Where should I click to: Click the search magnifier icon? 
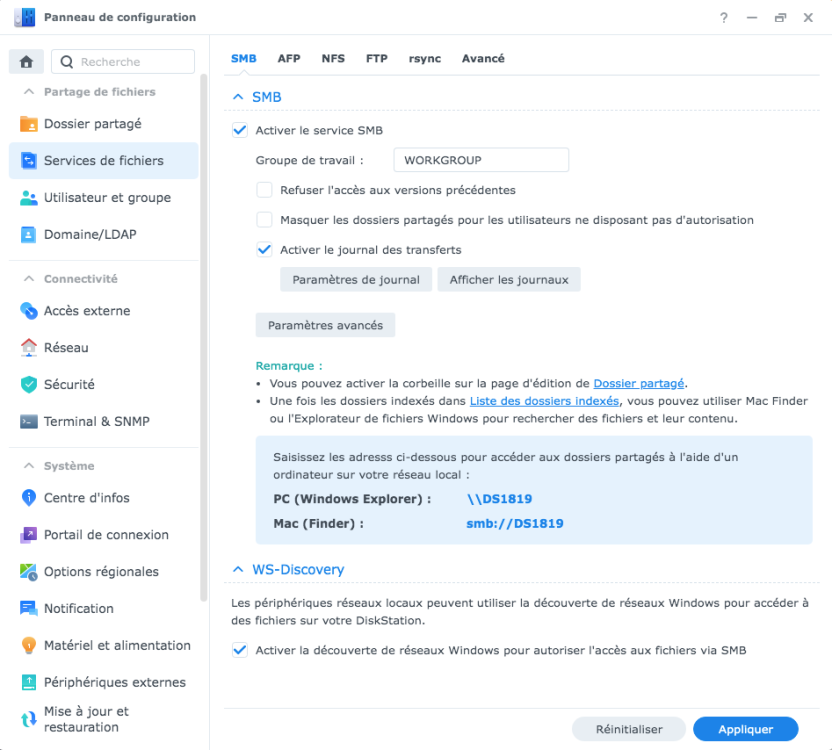coord(67,62)
